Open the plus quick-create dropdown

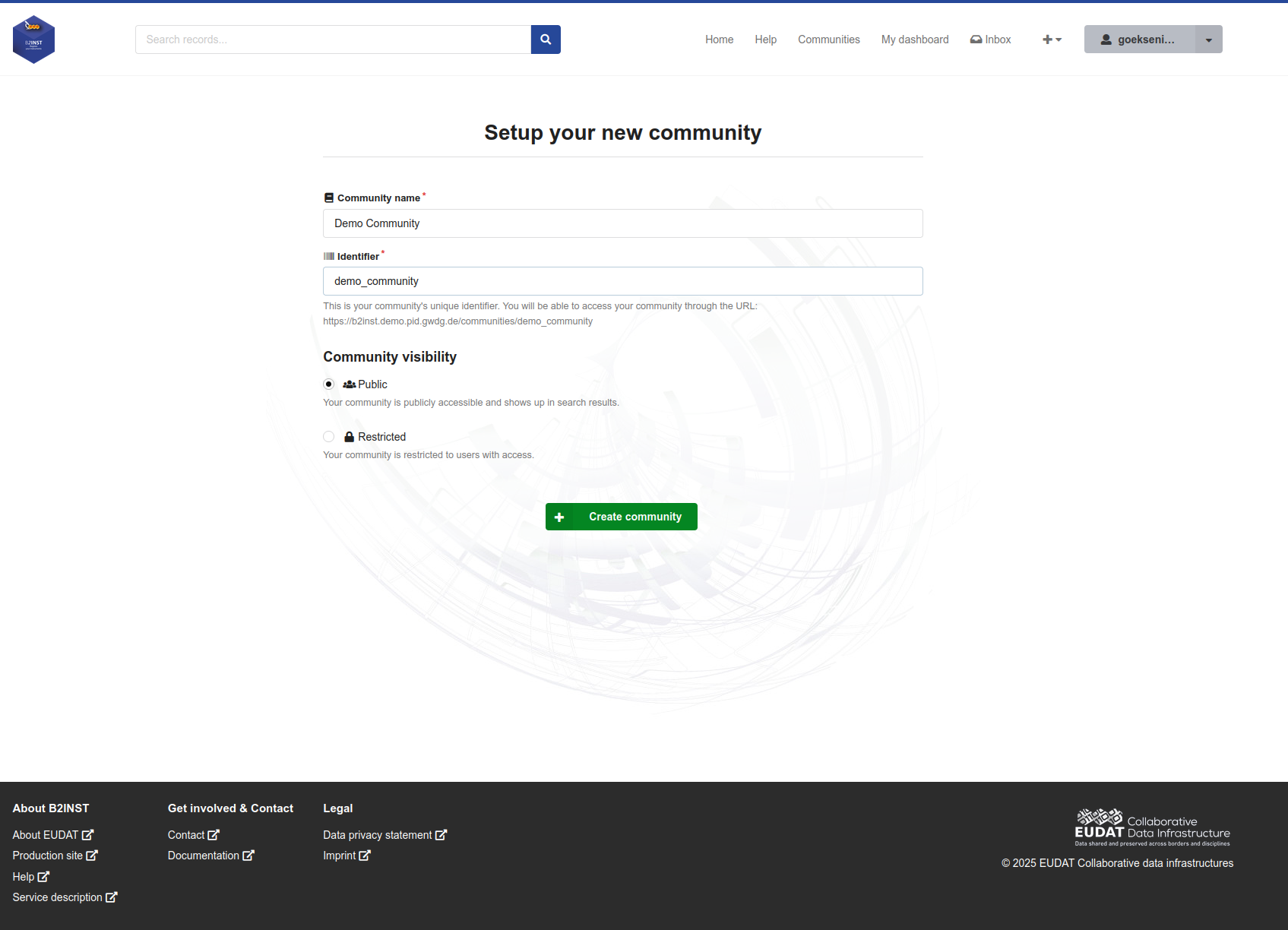(1052, 40)
